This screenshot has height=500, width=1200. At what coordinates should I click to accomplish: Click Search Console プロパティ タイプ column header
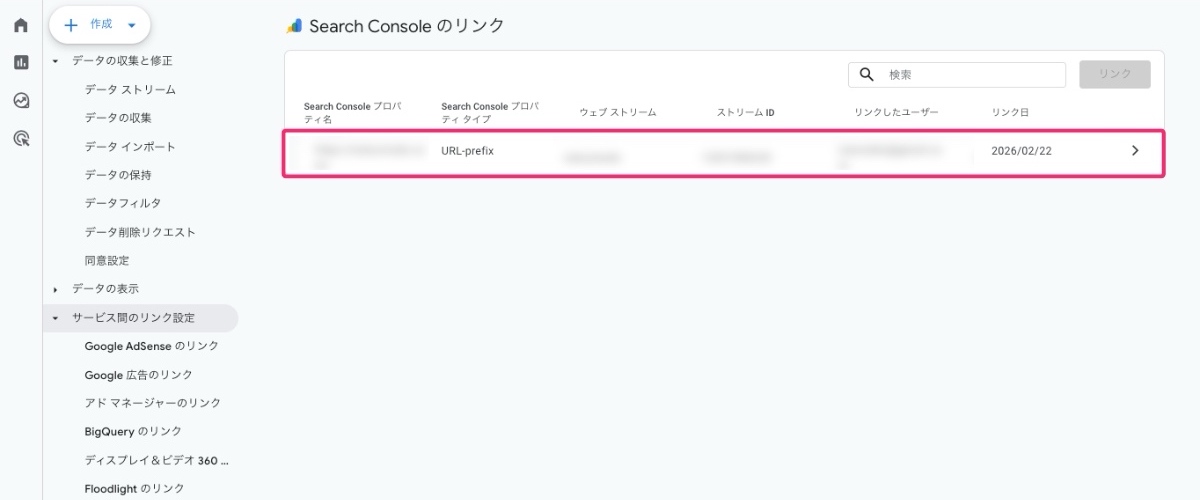pyautogui.click(x=490, y=113)
